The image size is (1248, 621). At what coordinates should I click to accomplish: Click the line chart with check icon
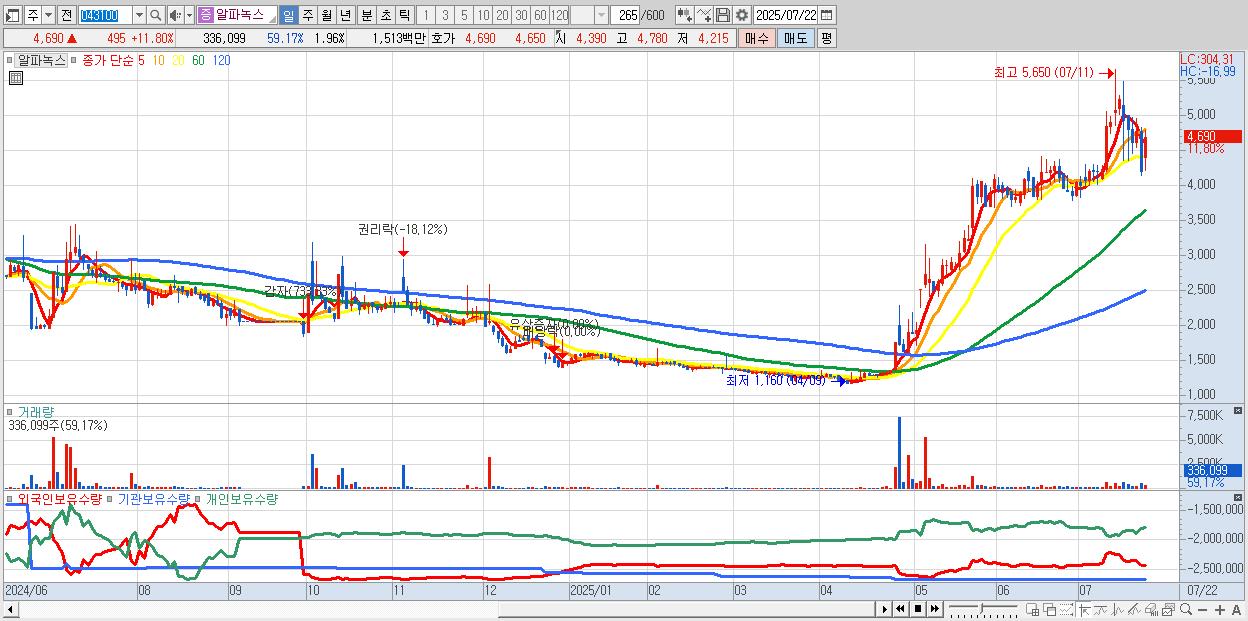coord(703,15)
